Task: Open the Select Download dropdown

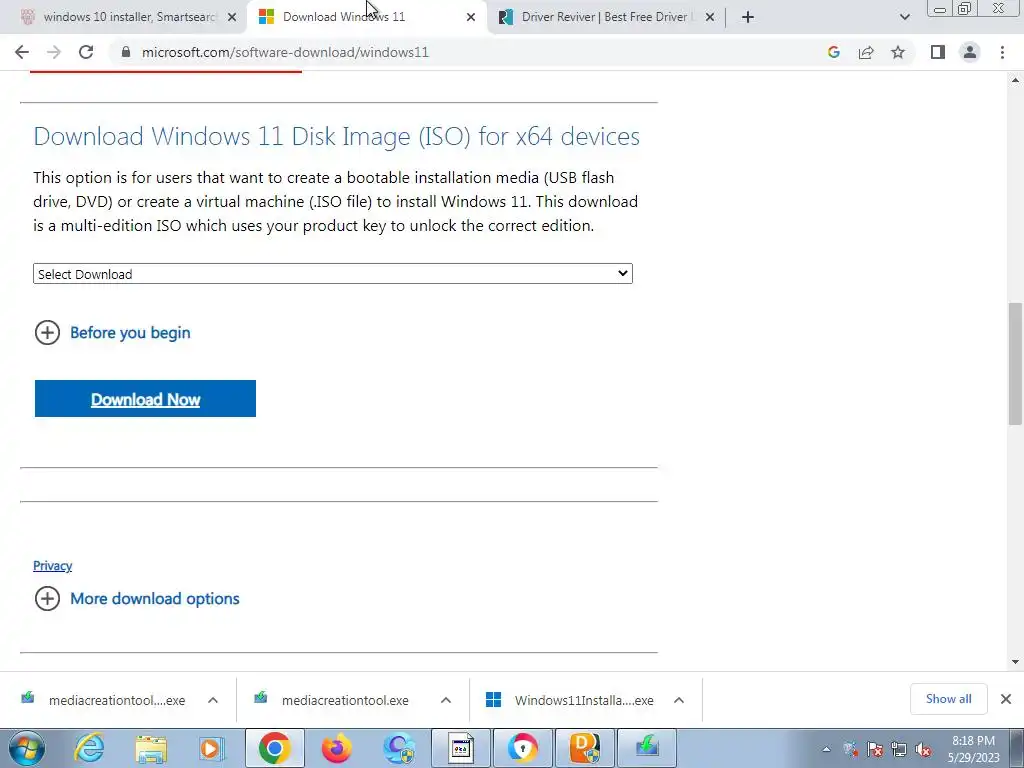Action: point(333,274)
